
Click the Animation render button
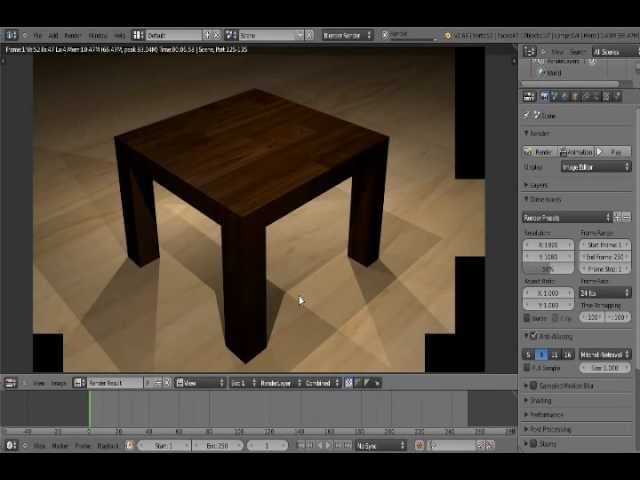576,152
